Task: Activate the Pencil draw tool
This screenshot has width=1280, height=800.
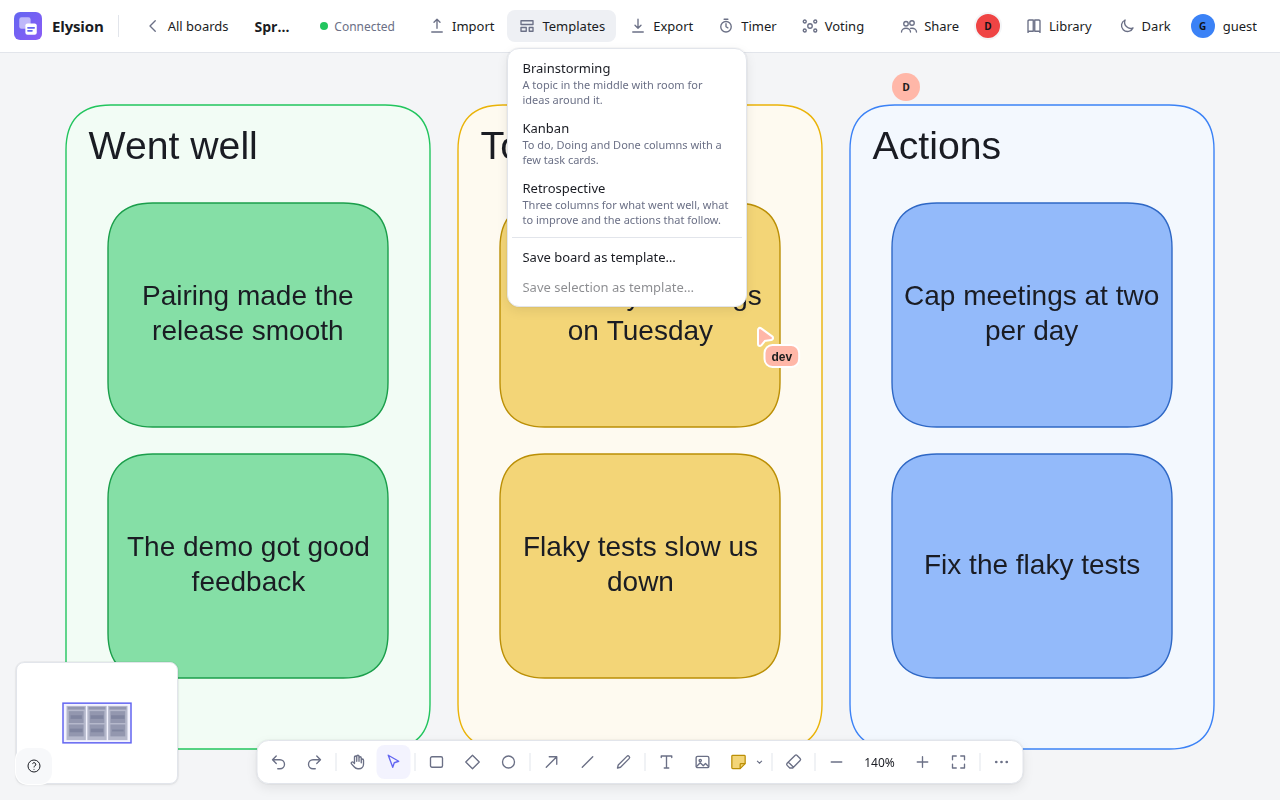Action: (623, 762)
